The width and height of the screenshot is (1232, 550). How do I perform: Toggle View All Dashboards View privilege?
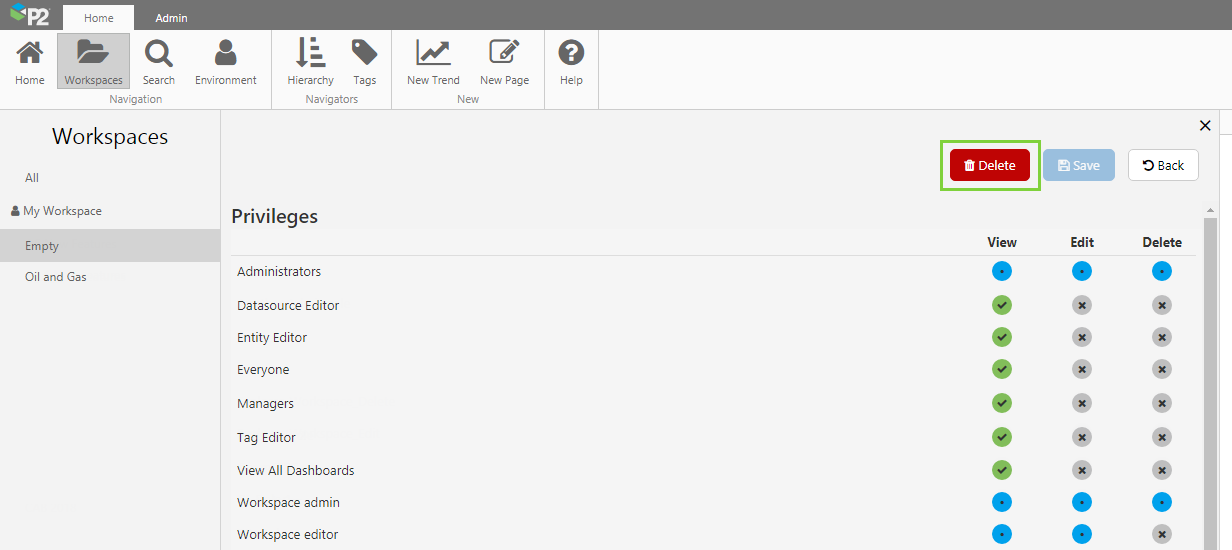click(1002, 470)
